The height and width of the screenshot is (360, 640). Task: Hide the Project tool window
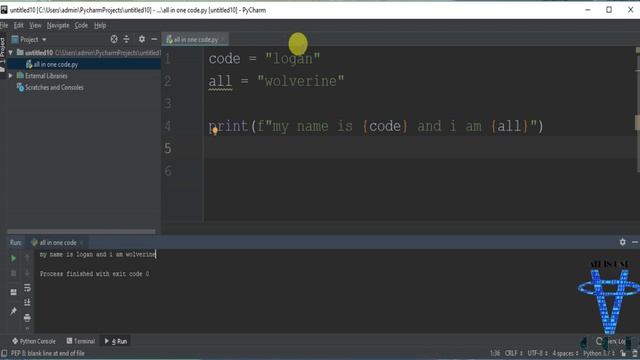pos(154,39)
